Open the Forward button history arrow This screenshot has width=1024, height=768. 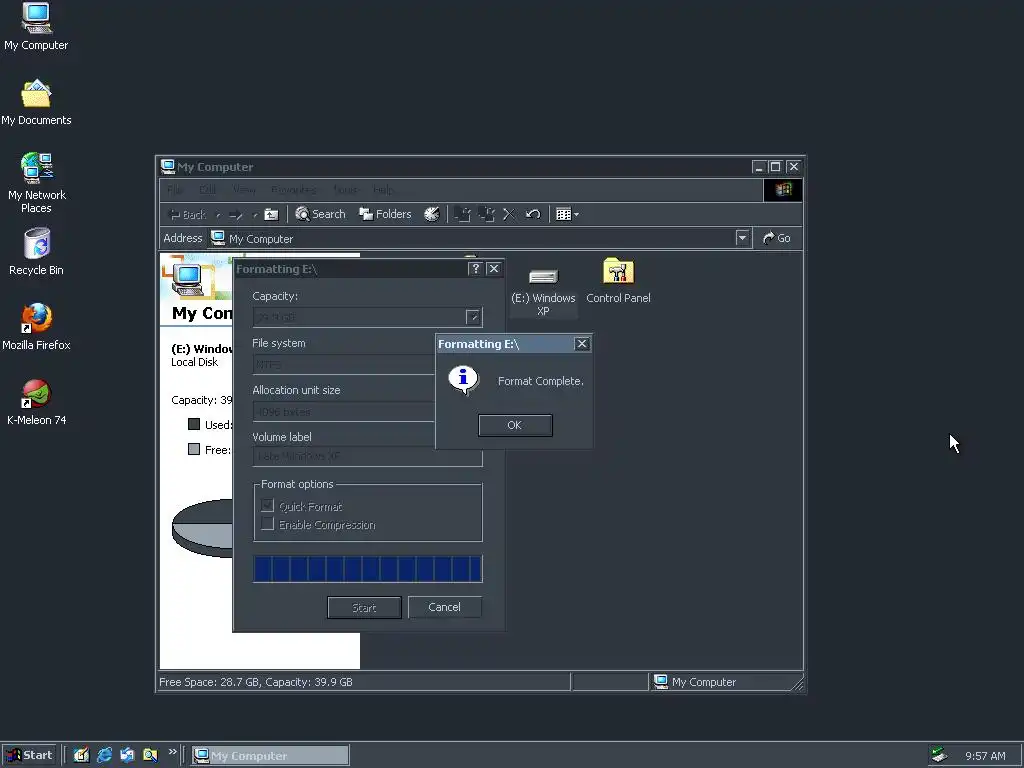(x=255, y=214)
